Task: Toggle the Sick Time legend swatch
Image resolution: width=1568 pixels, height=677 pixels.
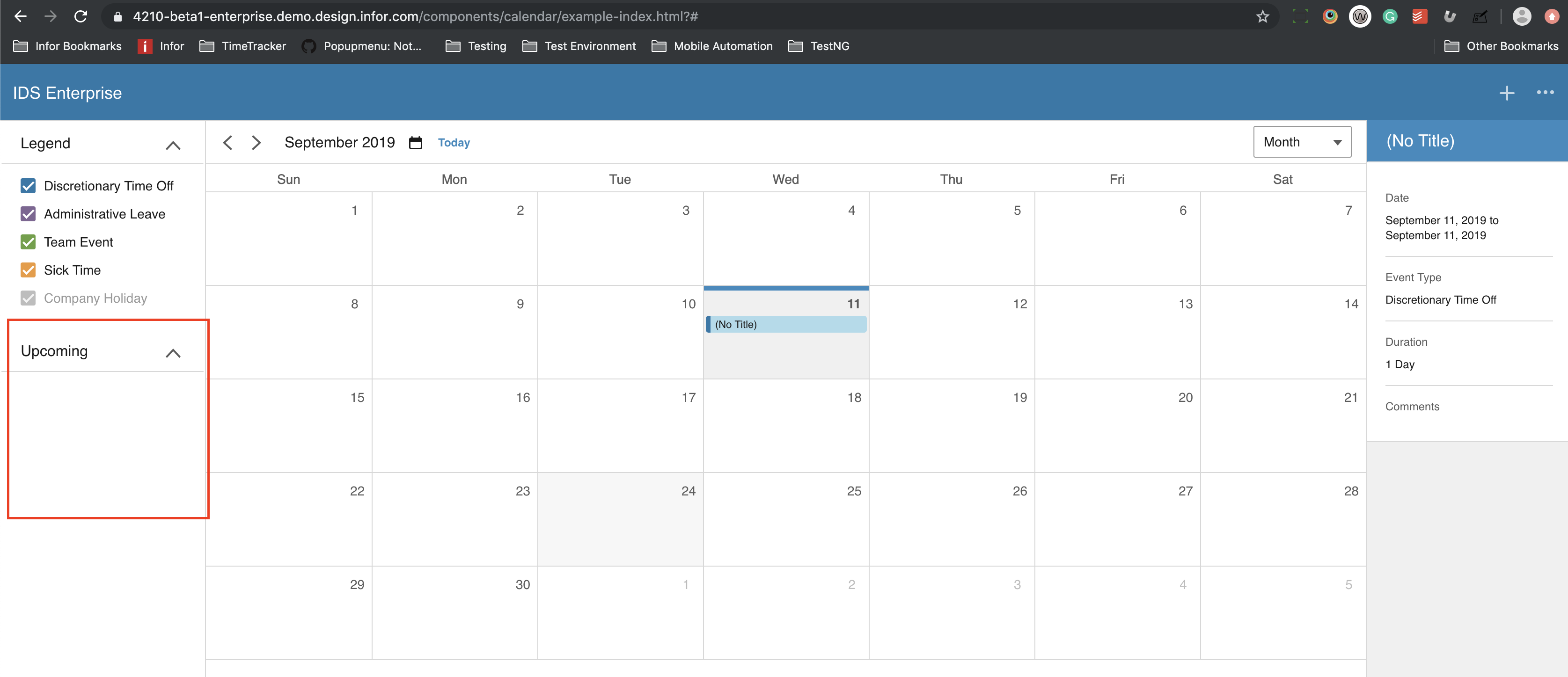Action: point(28,269)
